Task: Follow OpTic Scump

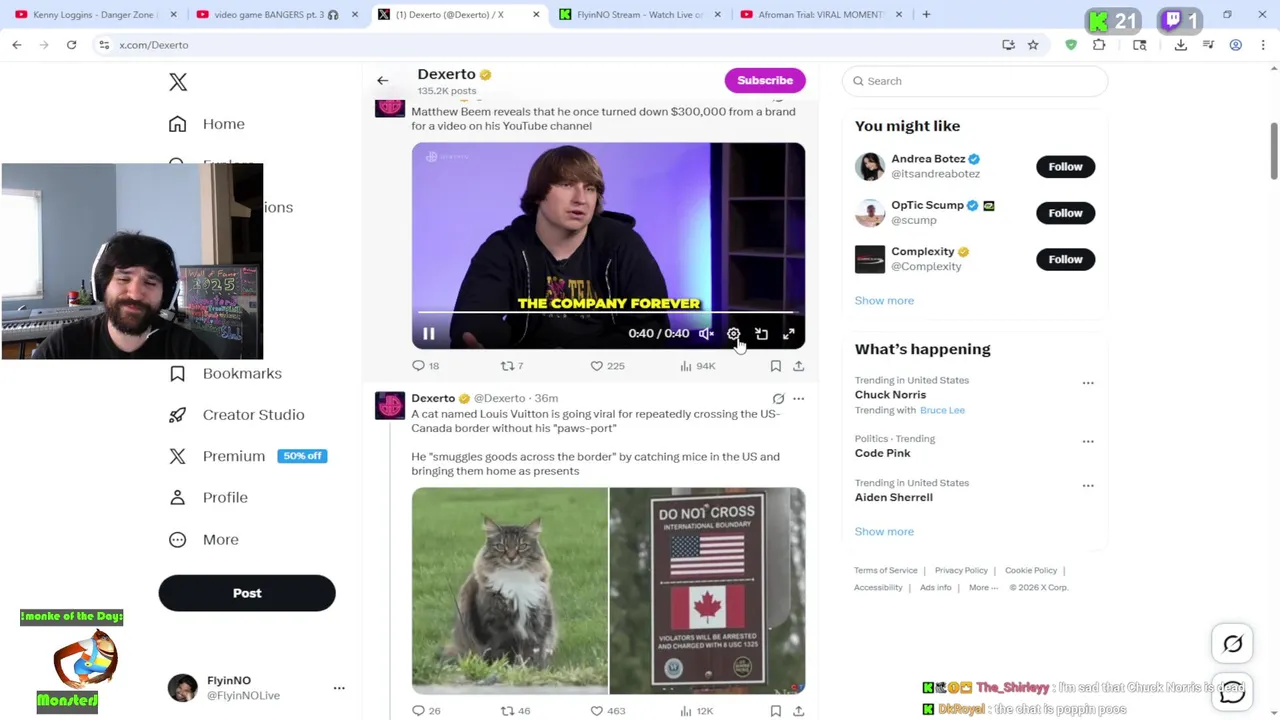Action: click(1065, 213)
